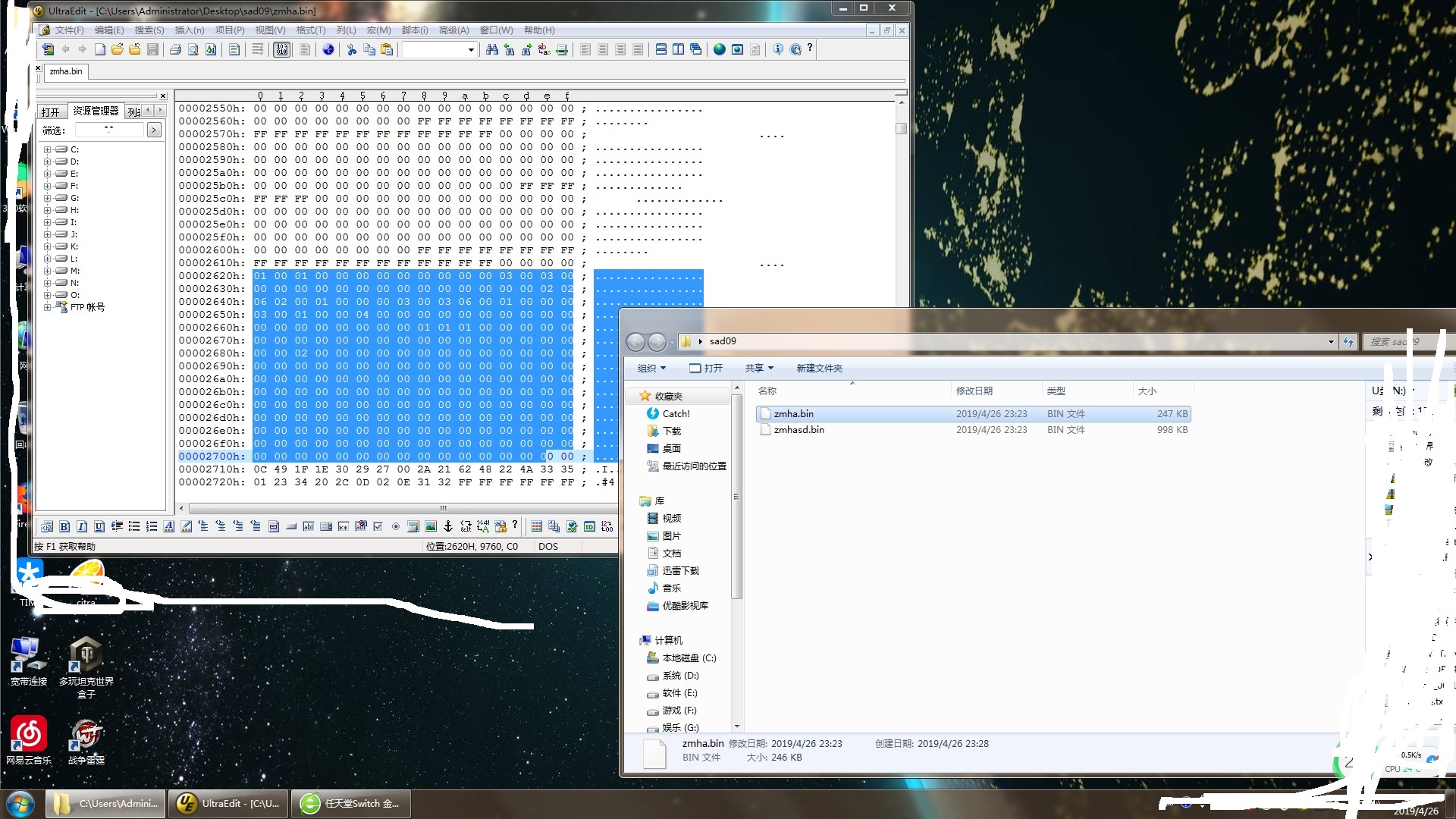The height and width of the screenshot is (819, 1456).
Task: Click the filter apply arrow button
Action: 154,130
